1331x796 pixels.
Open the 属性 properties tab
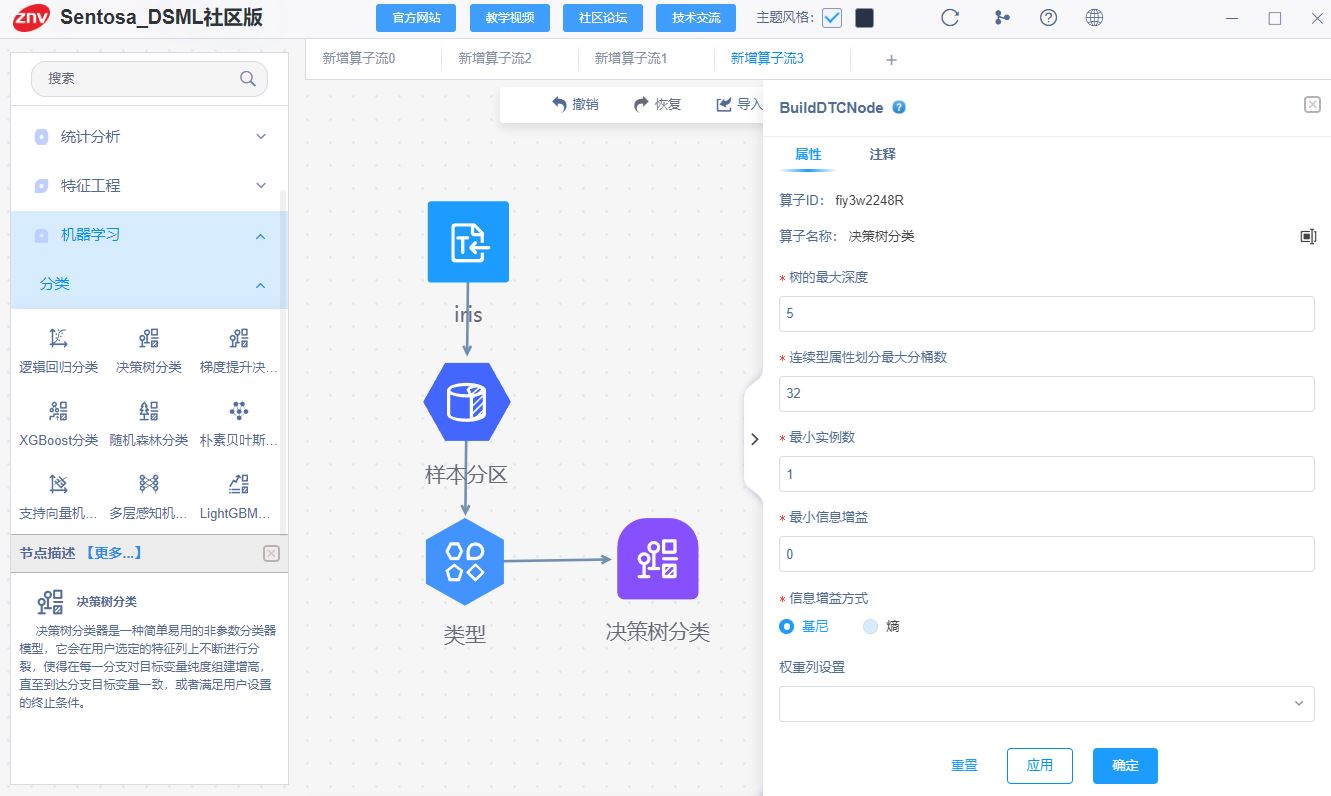coord(808,154)
